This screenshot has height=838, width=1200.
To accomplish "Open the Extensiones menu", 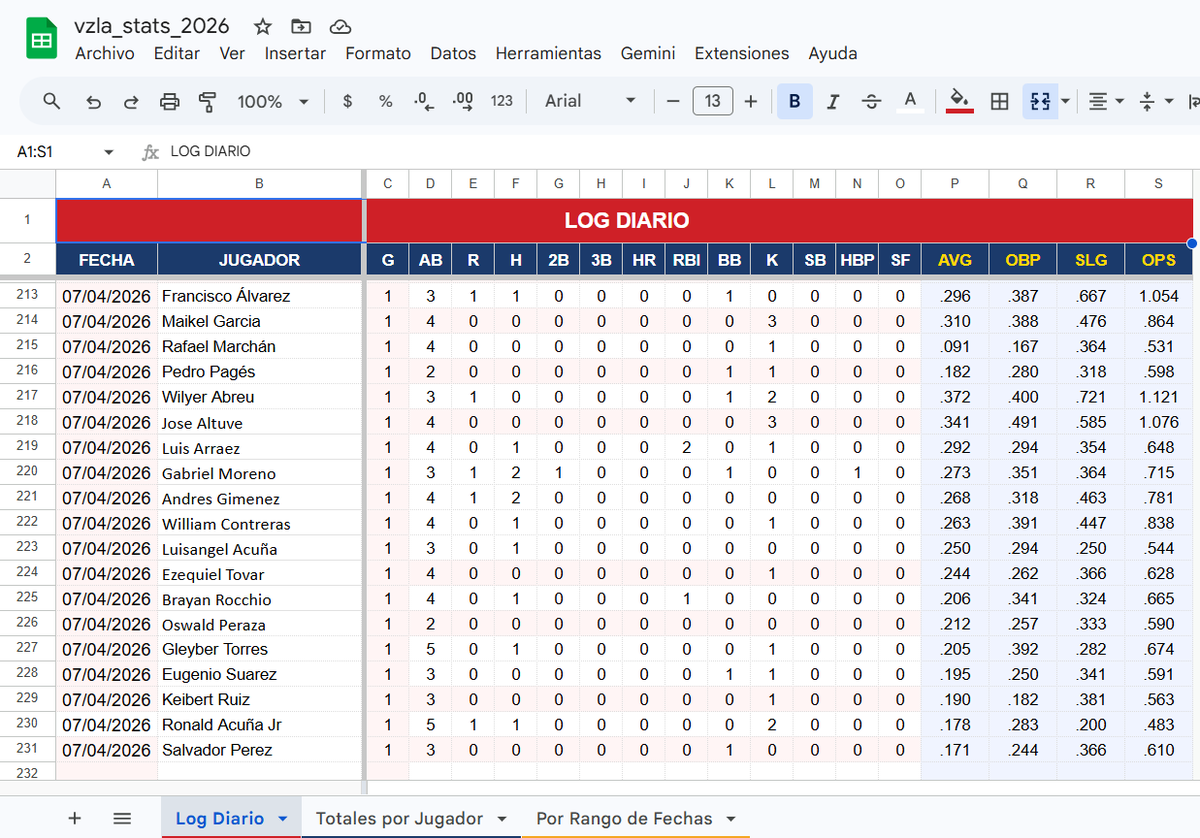I will pos(742,54).
